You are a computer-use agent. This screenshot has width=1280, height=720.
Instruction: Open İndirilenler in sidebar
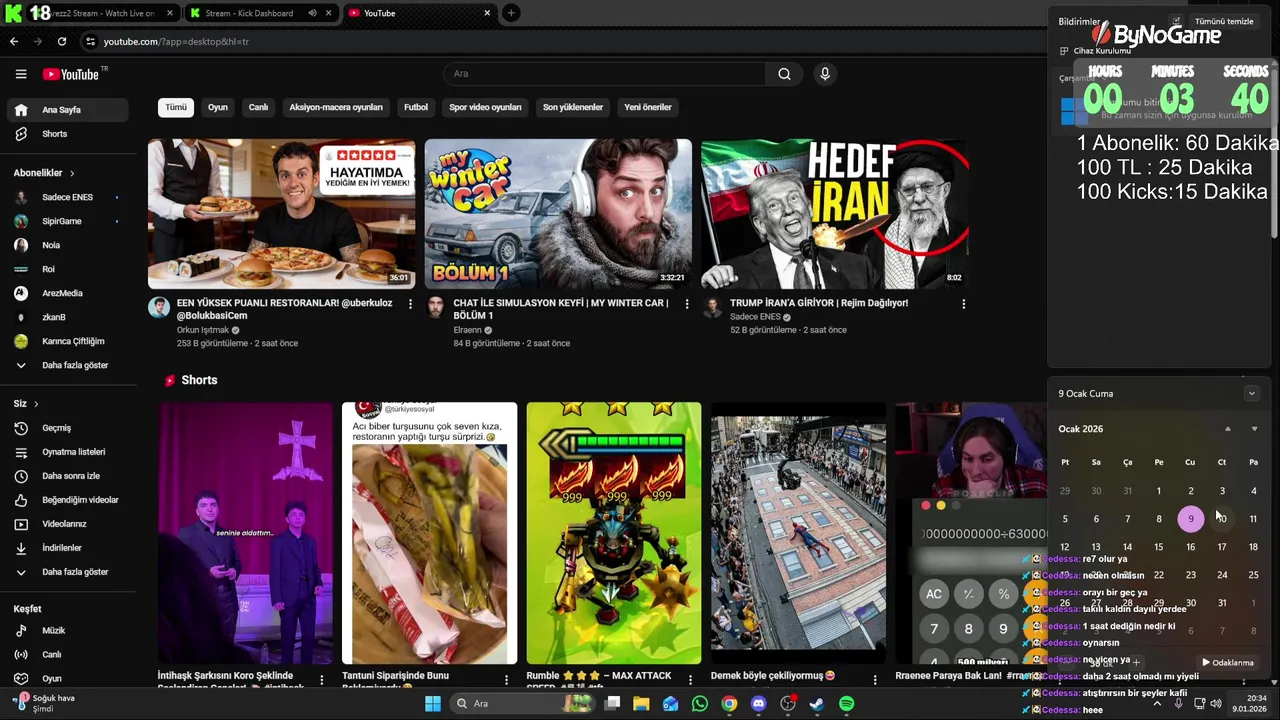tap(68, 548)
